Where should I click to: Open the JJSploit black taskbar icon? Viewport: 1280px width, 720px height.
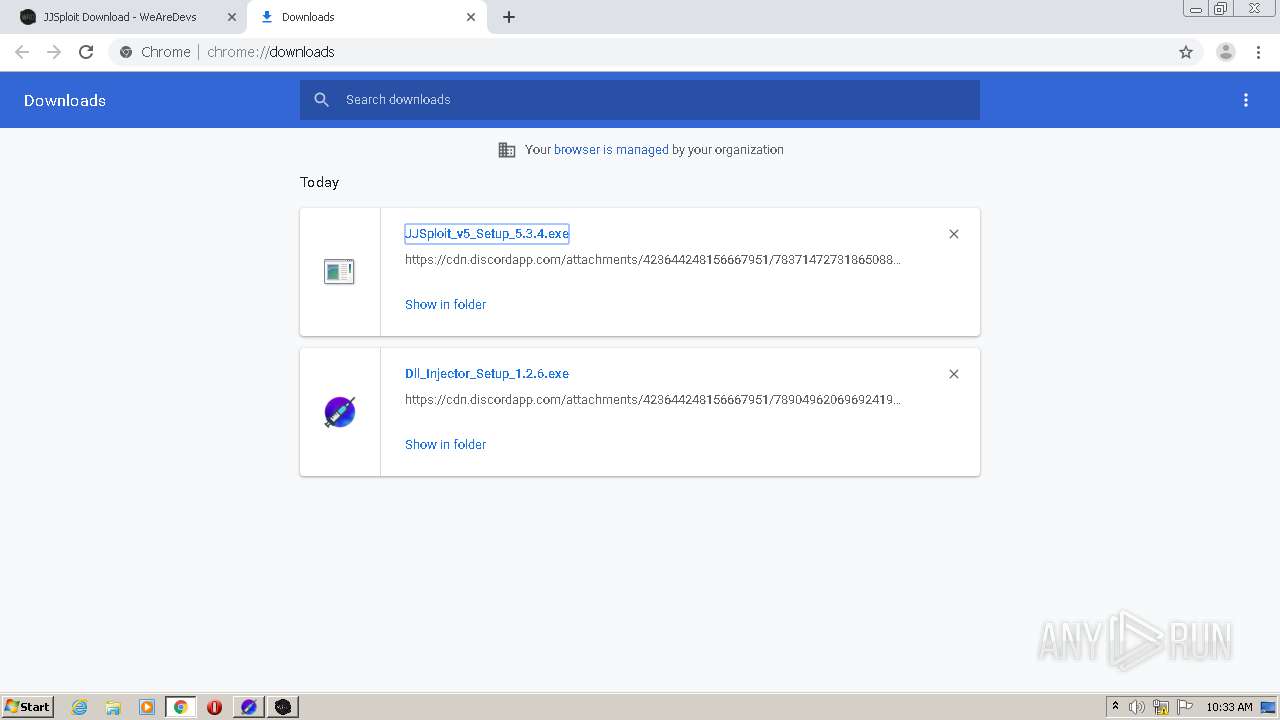[283, 707]
